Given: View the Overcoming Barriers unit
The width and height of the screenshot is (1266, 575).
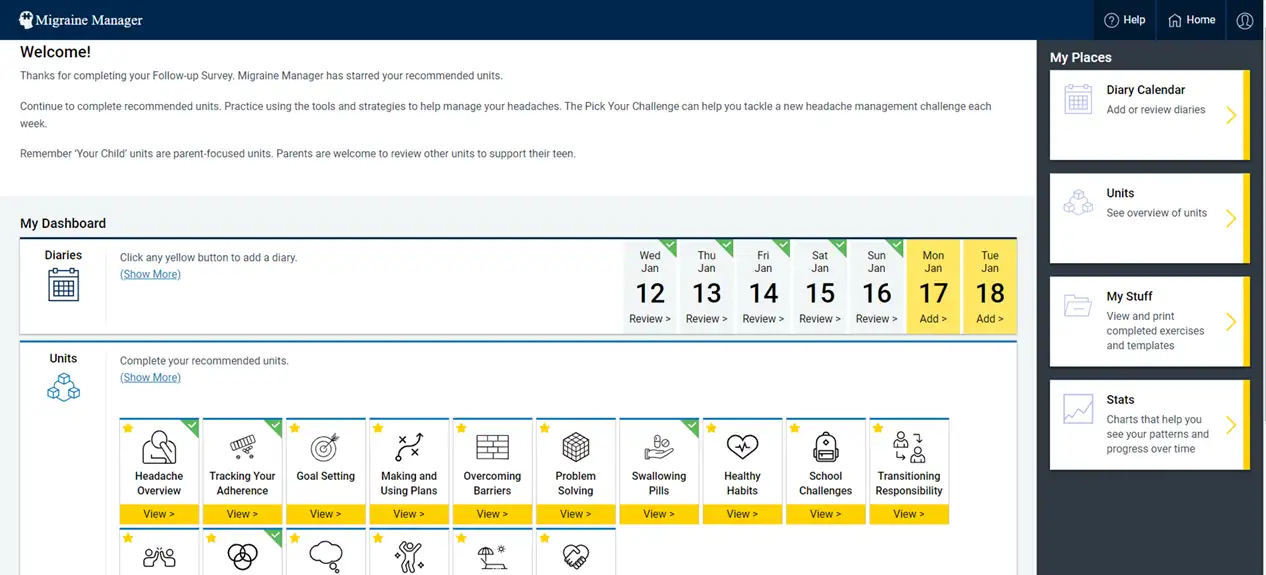Looking at the screenshot, I should pos(492,514).
